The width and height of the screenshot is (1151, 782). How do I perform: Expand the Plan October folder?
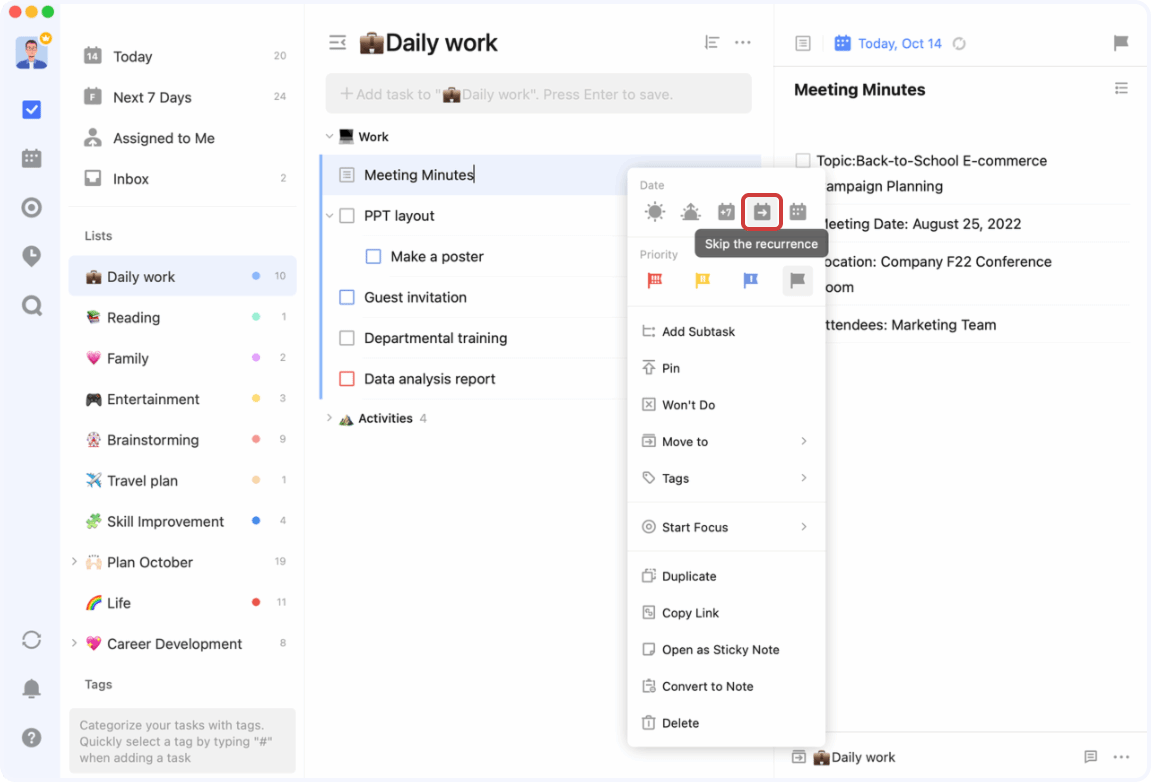click(x=74, y=562)
